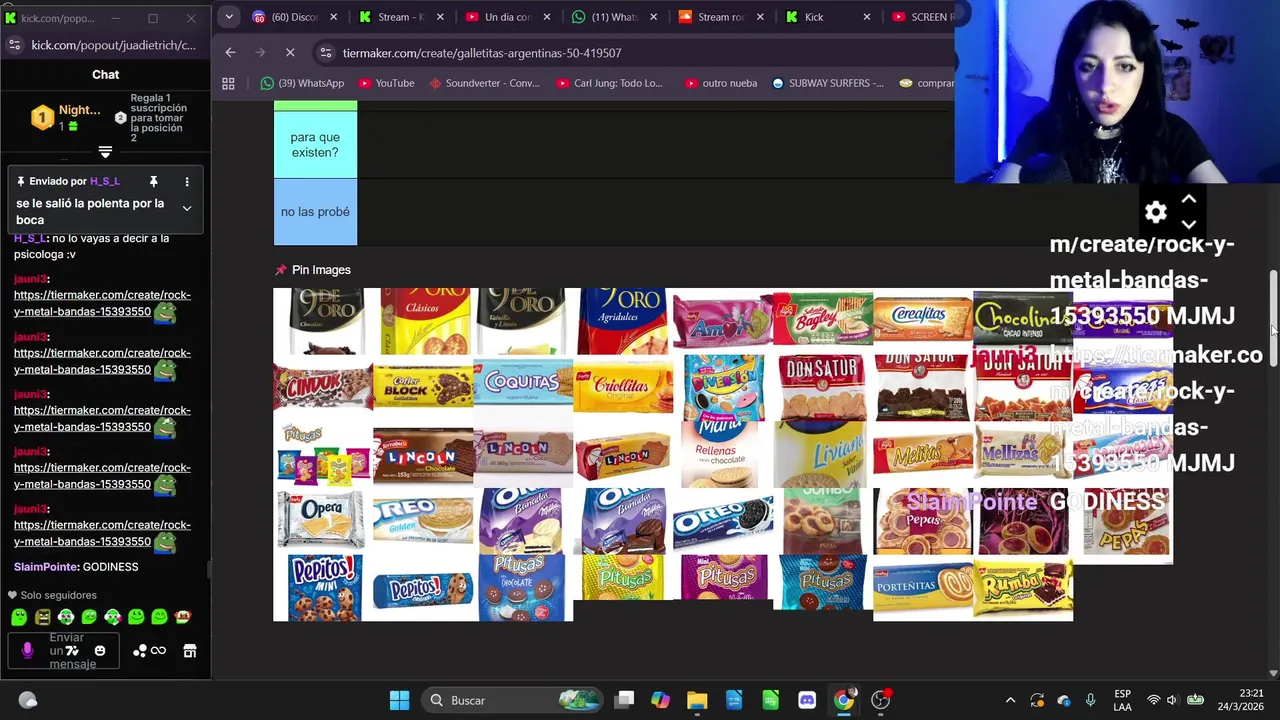
Task: Open the Windows Start menu
Action: [399, 700]
